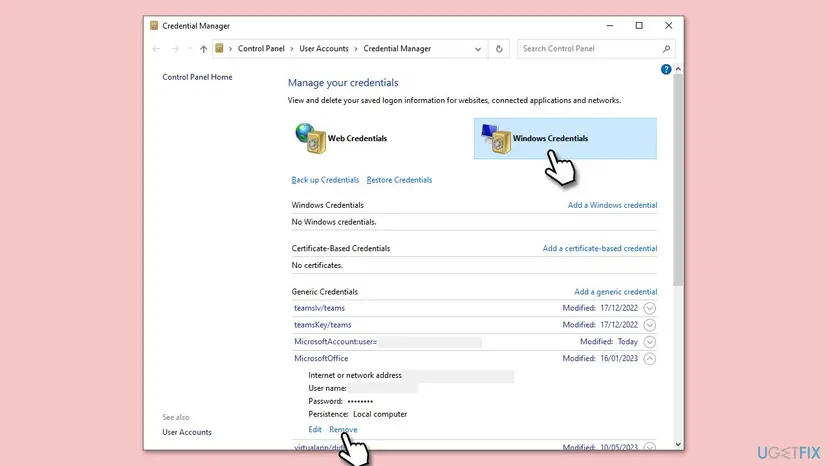Select teamsKey/teams credential name
The image size is (828, 466).
[322, 325]
